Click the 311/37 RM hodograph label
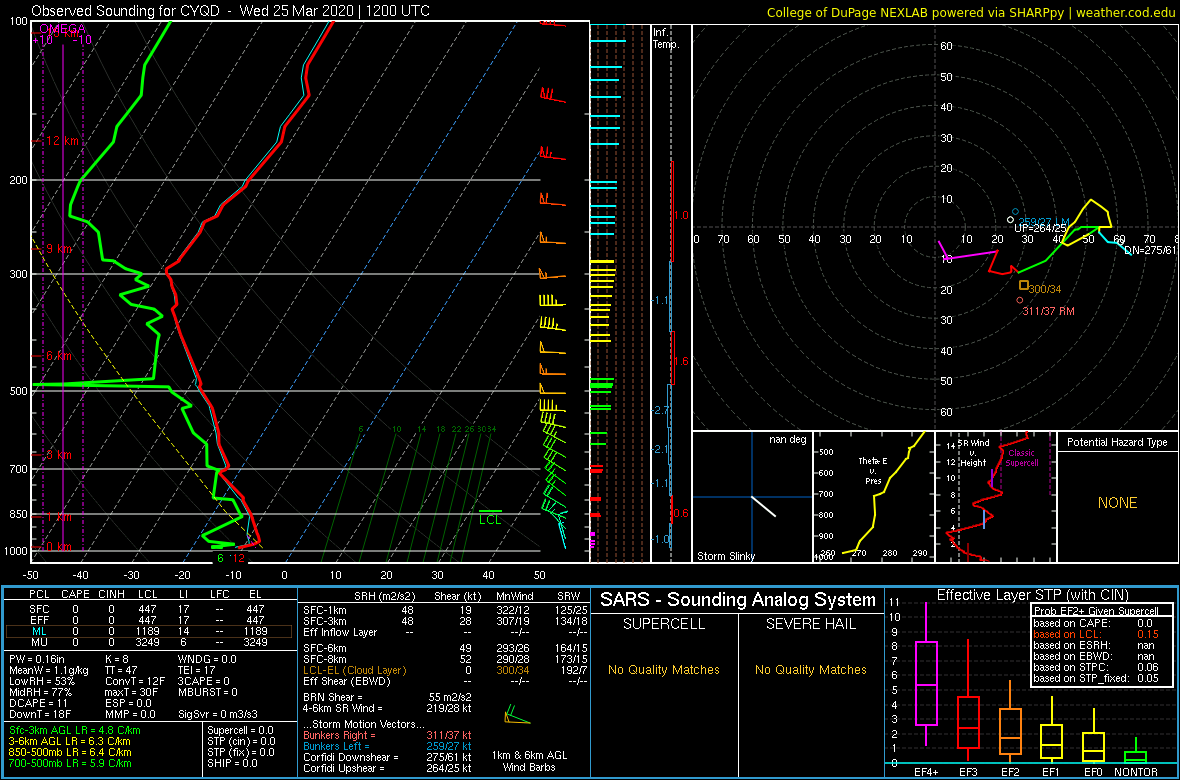 click(1048, 311)
